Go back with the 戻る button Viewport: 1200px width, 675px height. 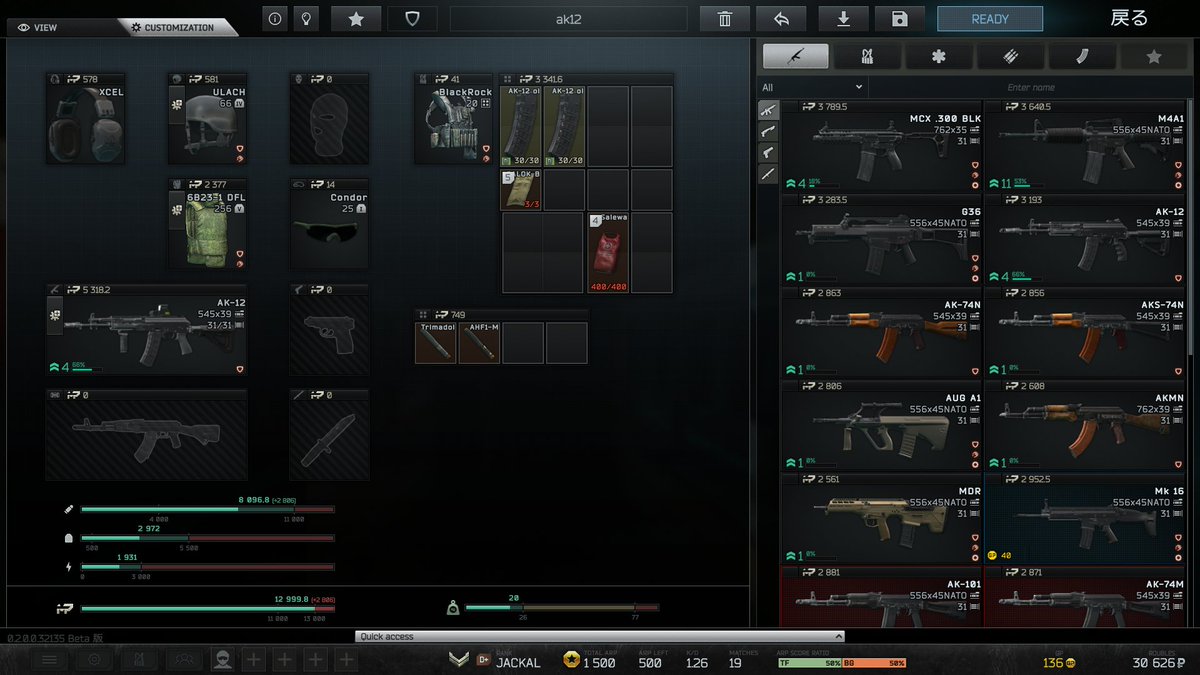click(1129, 18)
